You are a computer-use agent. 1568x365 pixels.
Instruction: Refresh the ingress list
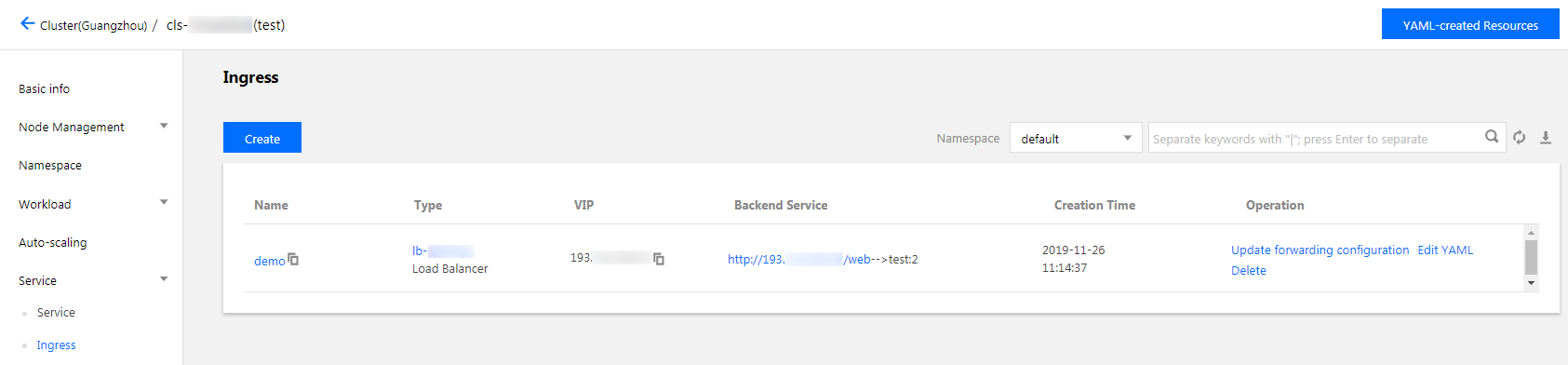[x=1520, y=137]
